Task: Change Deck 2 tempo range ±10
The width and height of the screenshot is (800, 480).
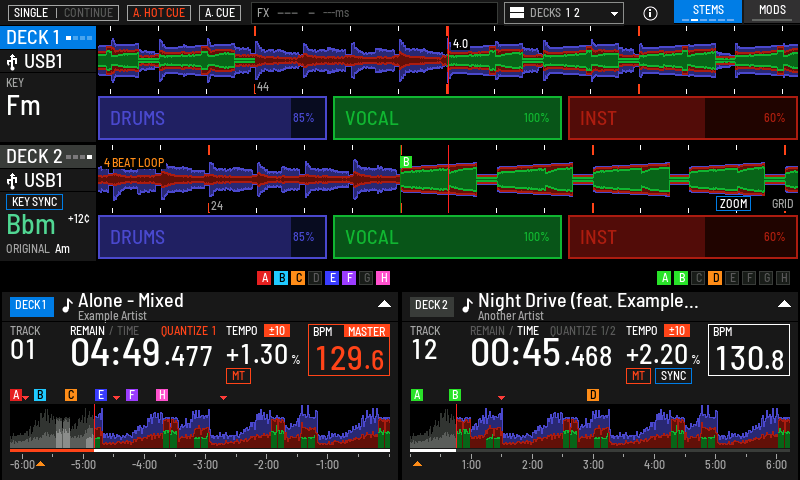Action: pyautogui.click(x=677, y=331)
